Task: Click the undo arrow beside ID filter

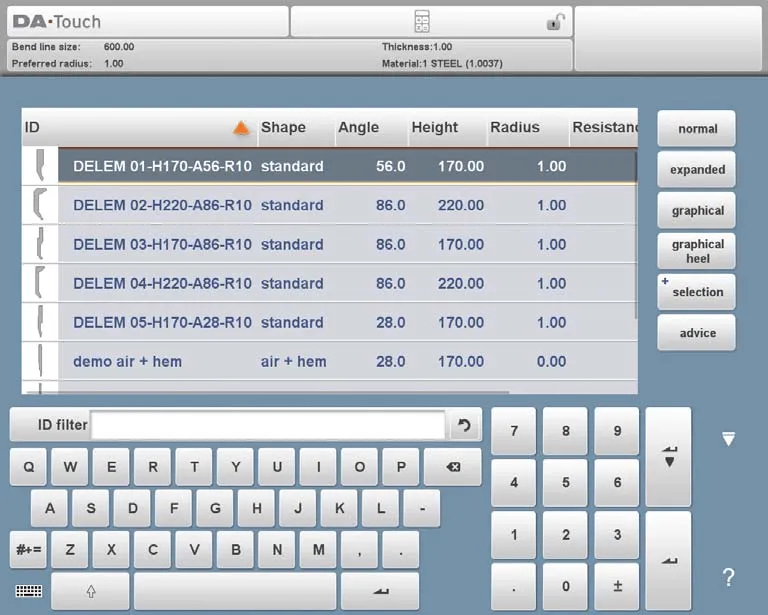Action: (464, 425)
